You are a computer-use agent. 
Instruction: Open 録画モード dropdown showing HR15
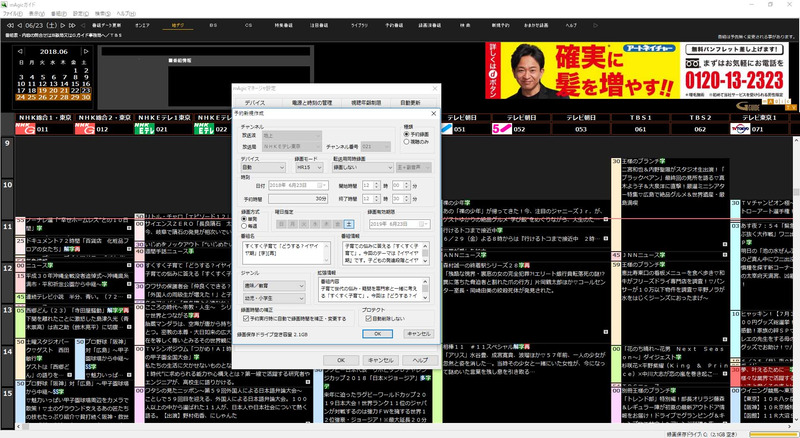pyautogui.click(x=309, y=167)
